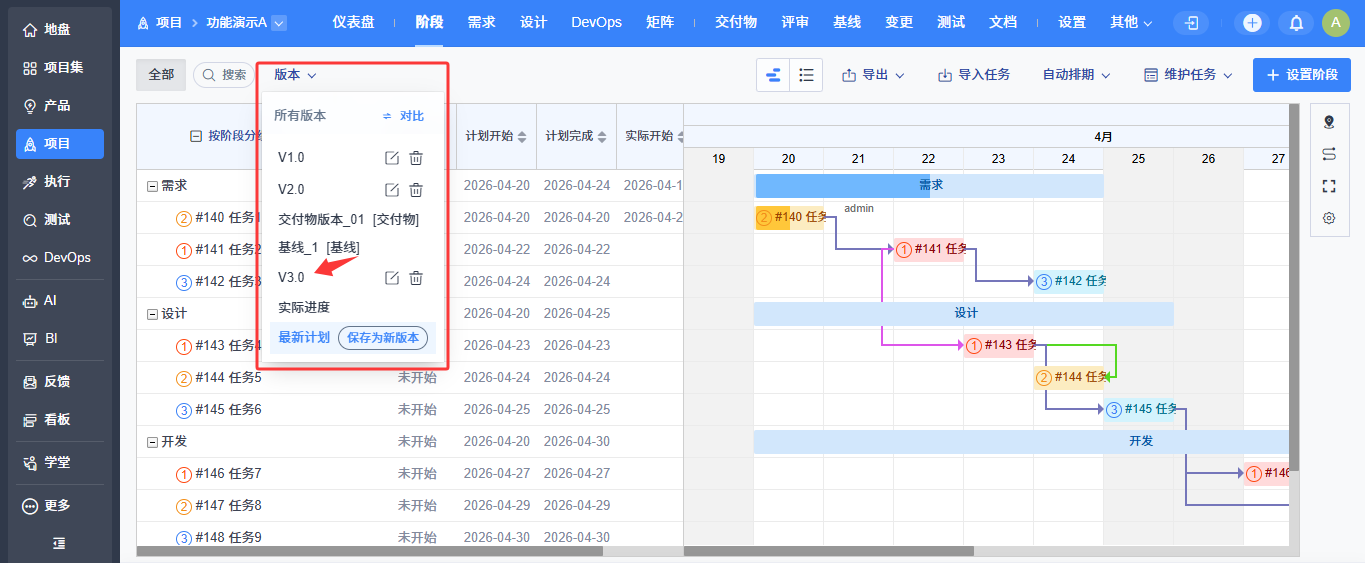Click the 搜索 search field
1365x563 pixels.
223,75
